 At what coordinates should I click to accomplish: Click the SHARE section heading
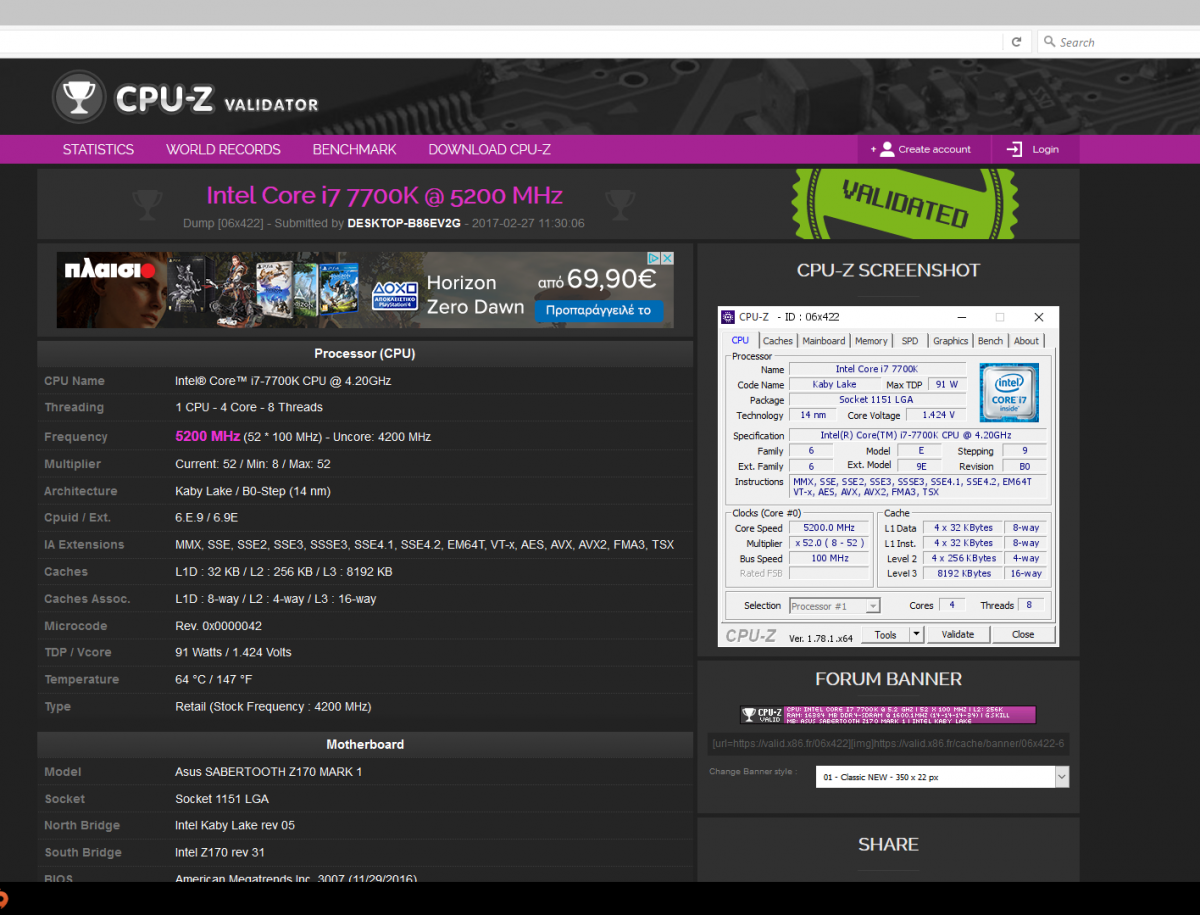[x=888, y=845]
